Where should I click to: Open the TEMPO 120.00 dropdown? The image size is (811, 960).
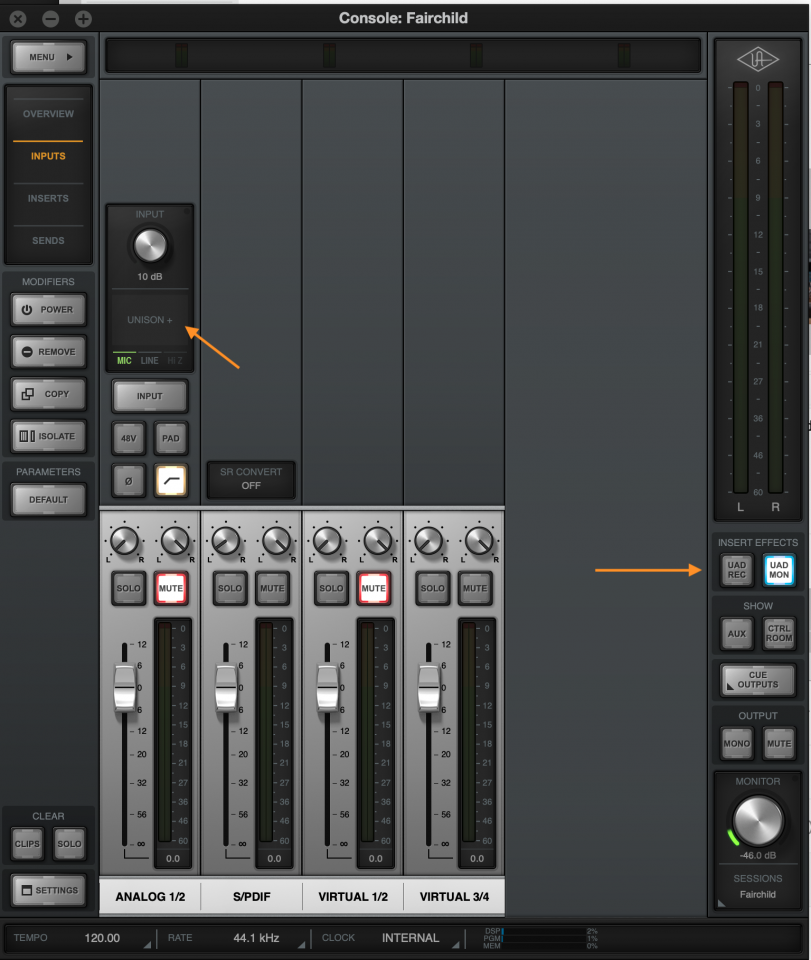coord(80,938)
